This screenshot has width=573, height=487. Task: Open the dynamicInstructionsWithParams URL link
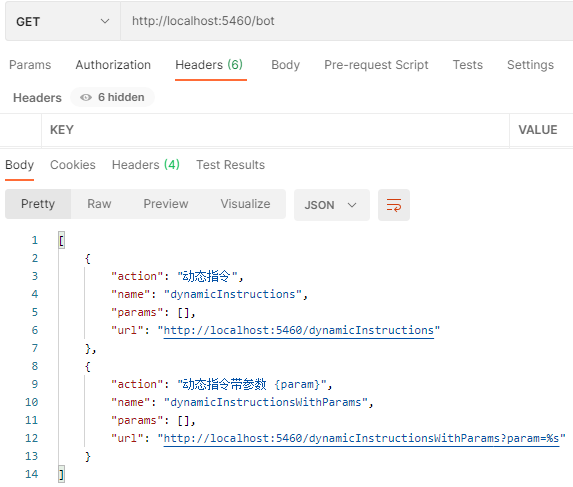coord(361,438)
